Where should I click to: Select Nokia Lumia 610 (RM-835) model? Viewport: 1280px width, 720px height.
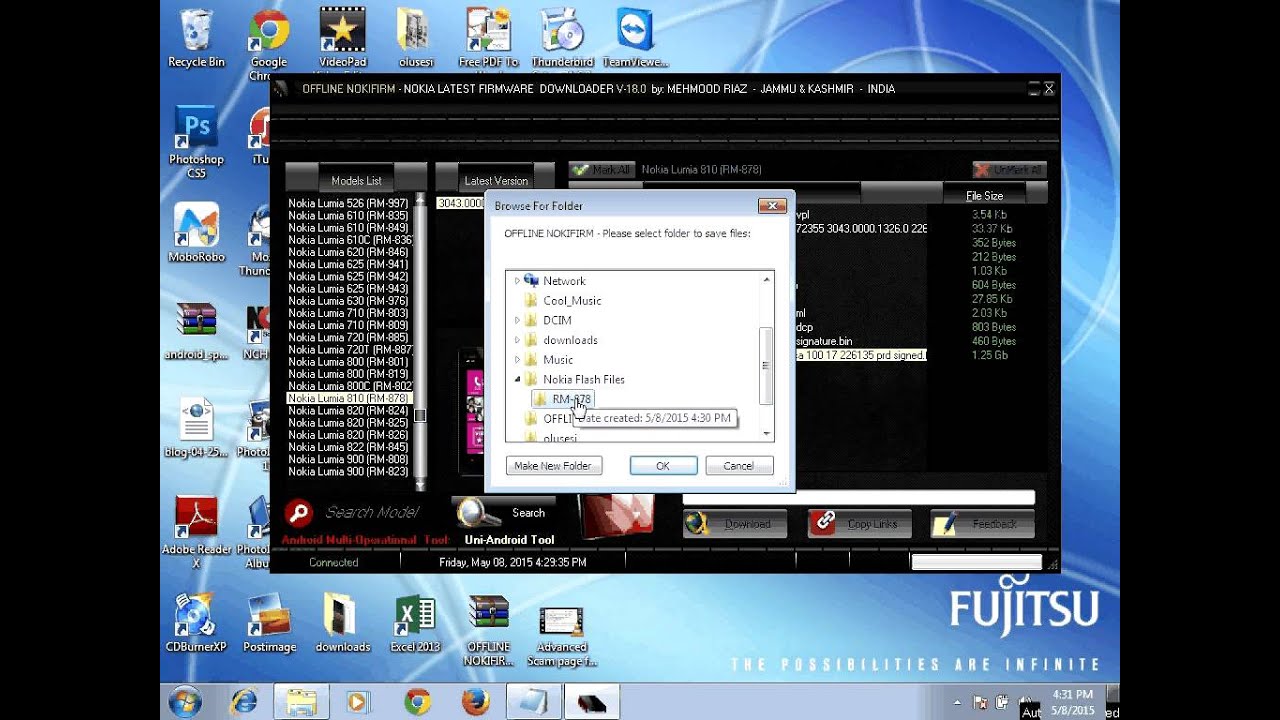(x=348, y=215)
